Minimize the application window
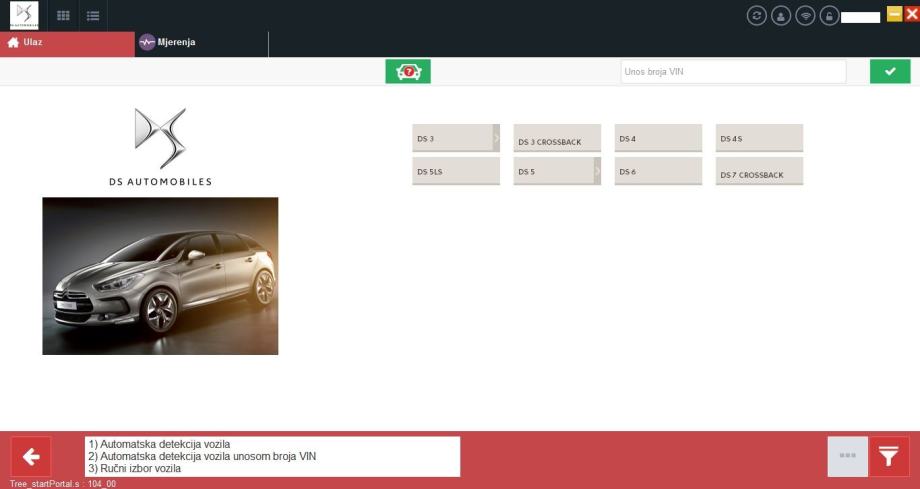 pos(894,14)
